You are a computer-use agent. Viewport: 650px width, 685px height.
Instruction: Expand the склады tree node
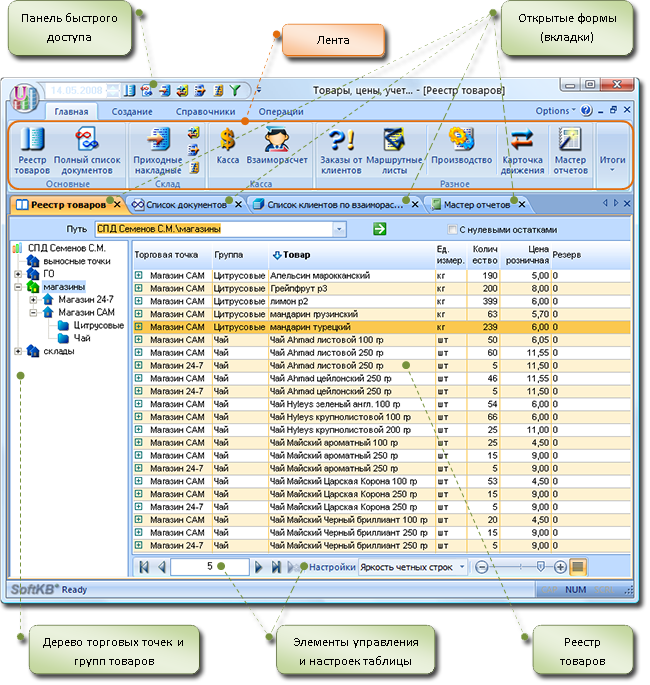[x=18, y=351]
